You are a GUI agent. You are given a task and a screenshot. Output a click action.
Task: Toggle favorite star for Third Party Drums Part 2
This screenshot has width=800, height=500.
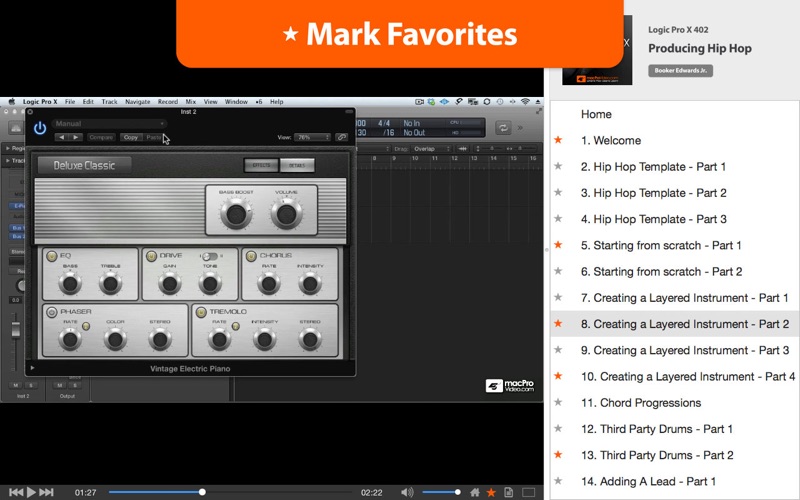click(x=559, y=455)
